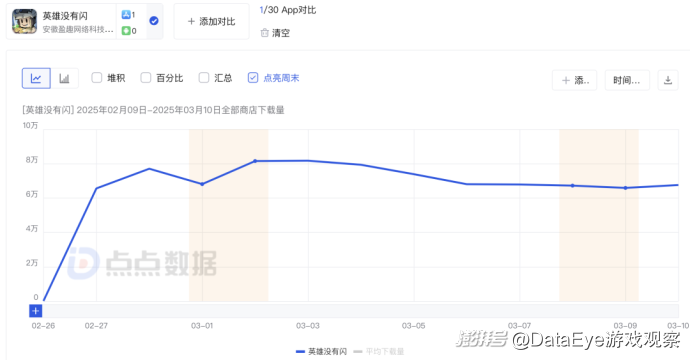The image size is (690, 360).
Task: Click the 英雄没有闪 app thumbnail
Action: 24,21
